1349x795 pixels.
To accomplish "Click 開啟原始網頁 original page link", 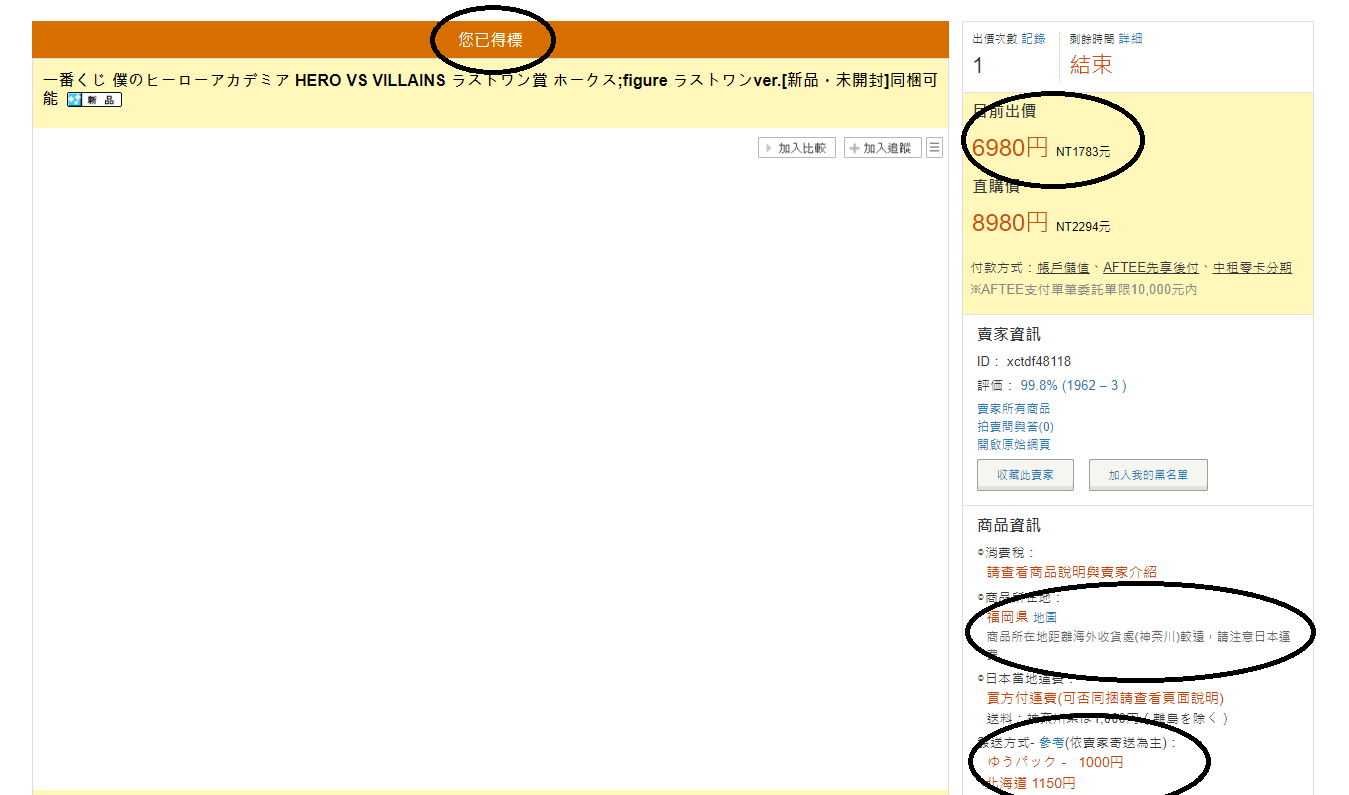I will coord(1013,444).
